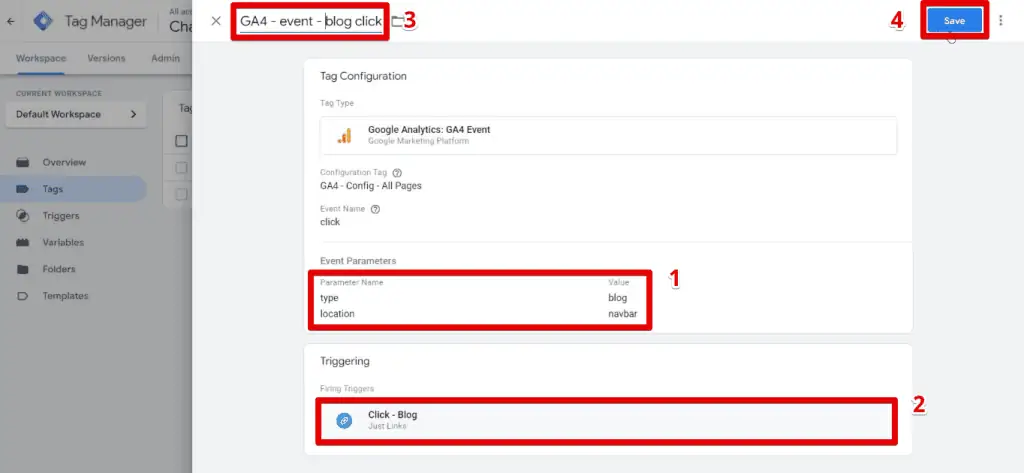Image resolution: width=1024 pixels, height=473 pixels.
Task: Click the Templates sidebar icon
Action: (x=23, y=296)
